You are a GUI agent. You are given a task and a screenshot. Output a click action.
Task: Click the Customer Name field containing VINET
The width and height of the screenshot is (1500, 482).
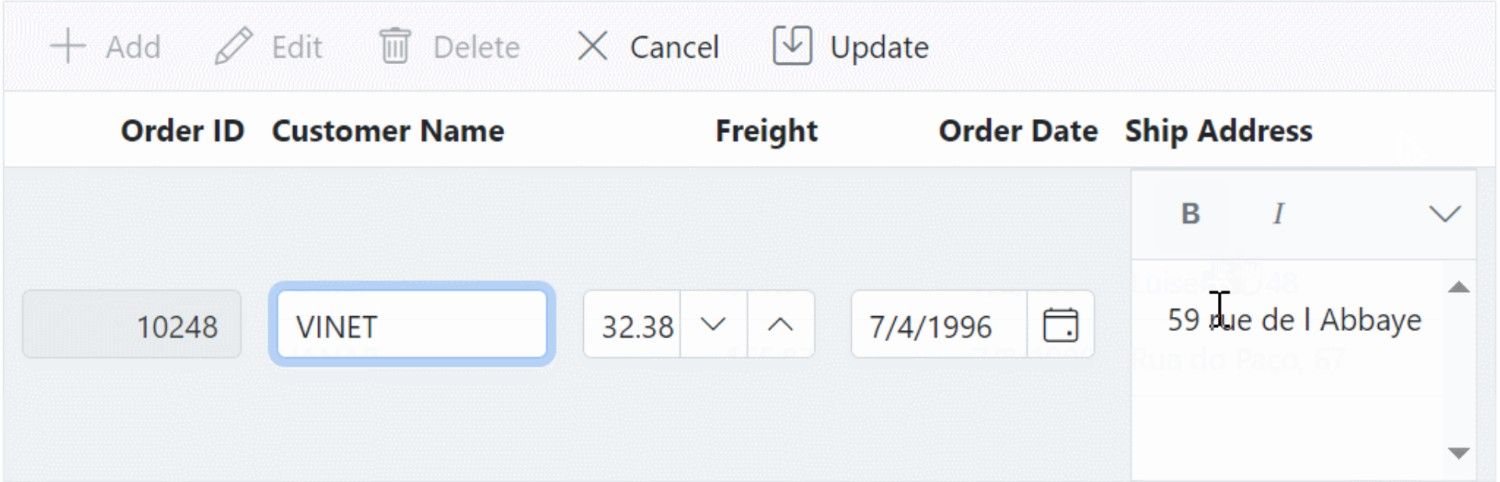point(412,324)
